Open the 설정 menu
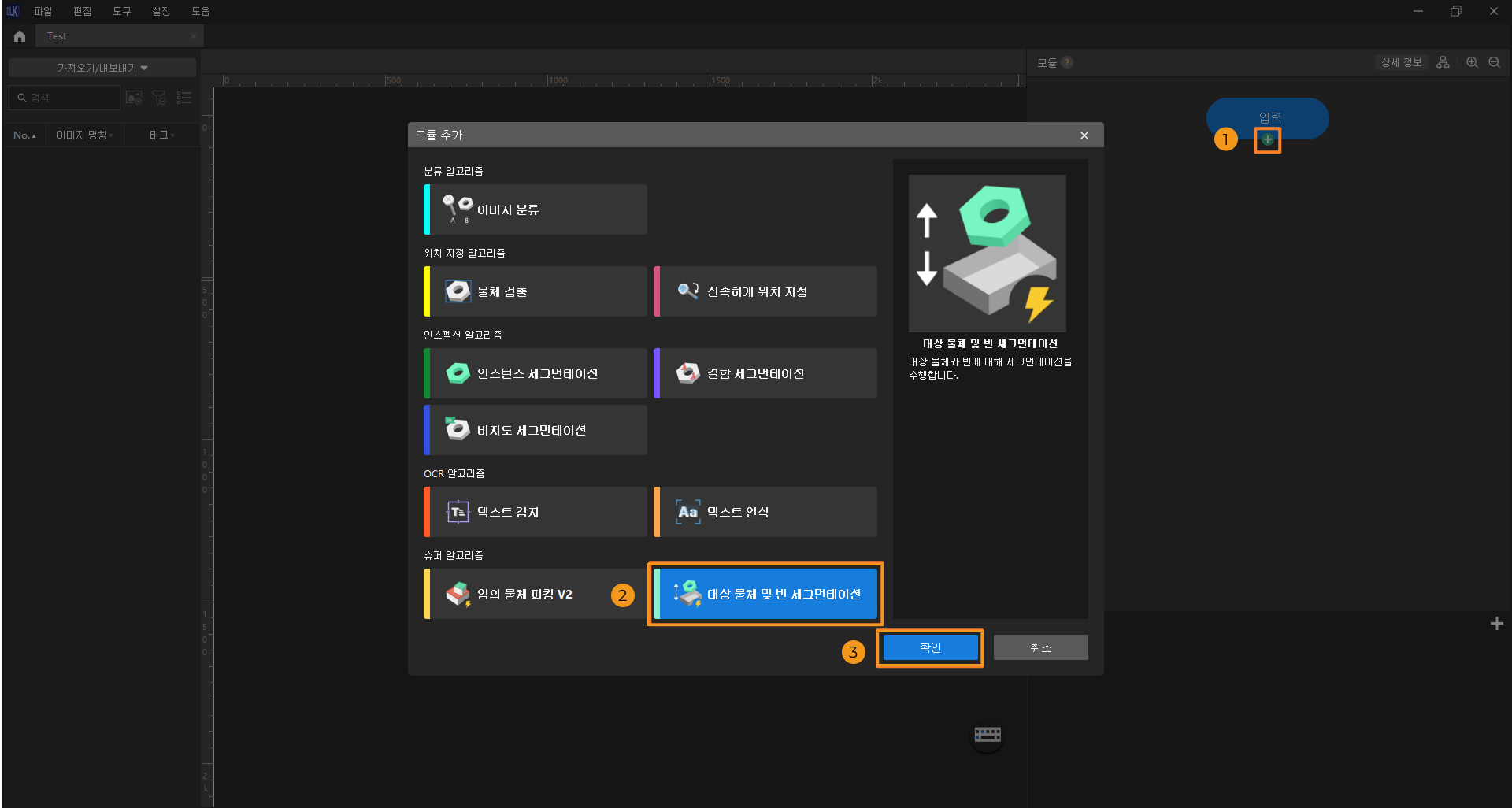The width and height of the screenshot is (1512, 808). (x=161, y=11)
